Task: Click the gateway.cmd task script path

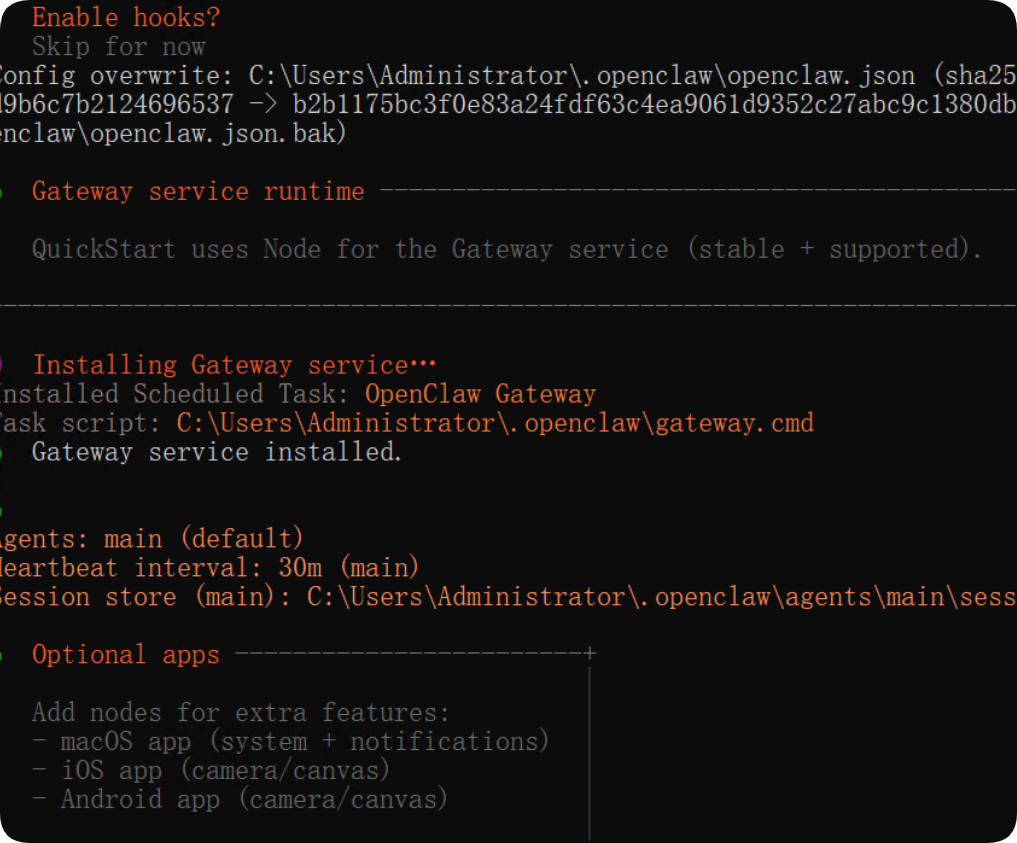Action: 495,423
